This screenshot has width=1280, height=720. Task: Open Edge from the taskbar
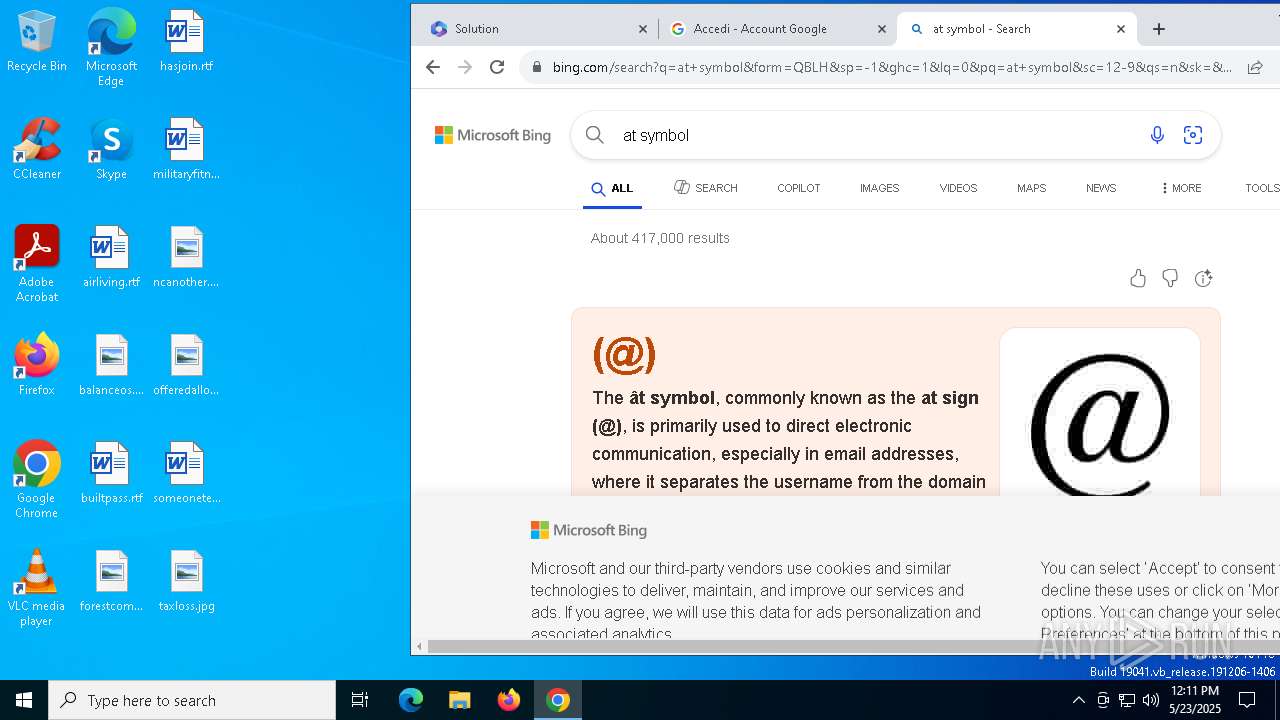pos(411,700)
